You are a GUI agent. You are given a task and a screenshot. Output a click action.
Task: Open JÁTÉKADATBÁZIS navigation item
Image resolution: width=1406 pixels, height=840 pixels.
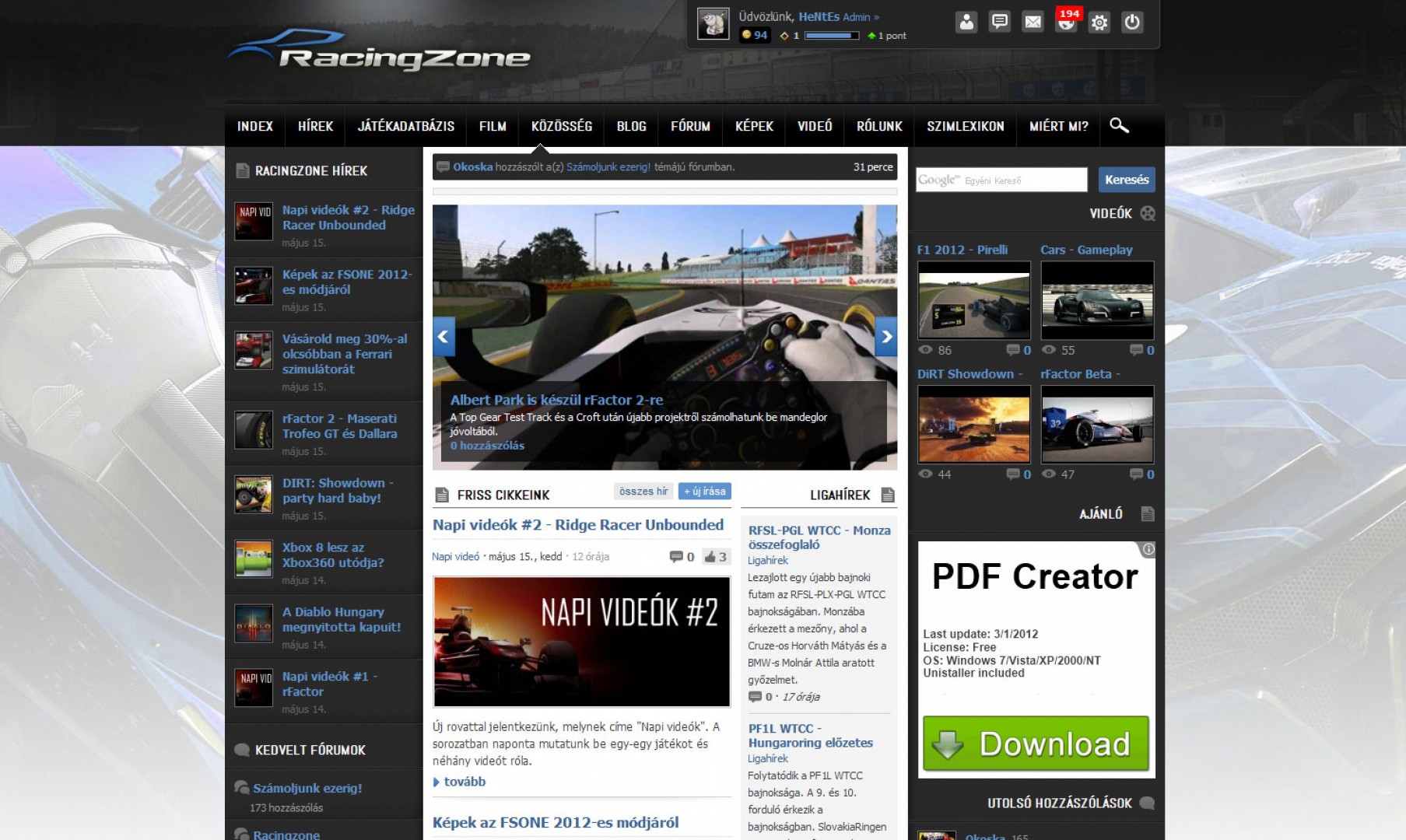(x=406, y=126)
